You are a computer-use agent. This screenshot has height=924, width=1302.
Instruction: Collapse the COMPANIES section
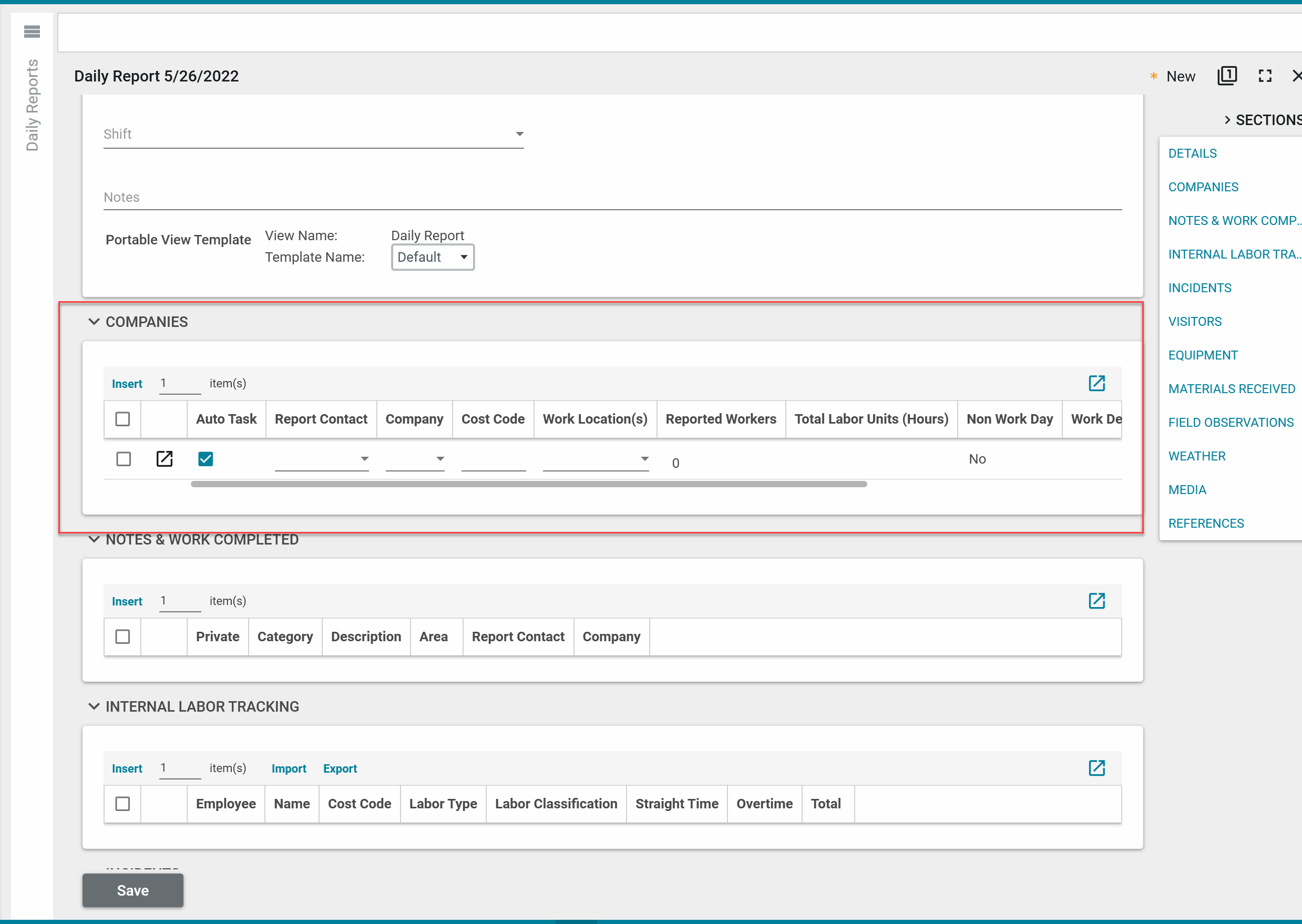point(94,322)
